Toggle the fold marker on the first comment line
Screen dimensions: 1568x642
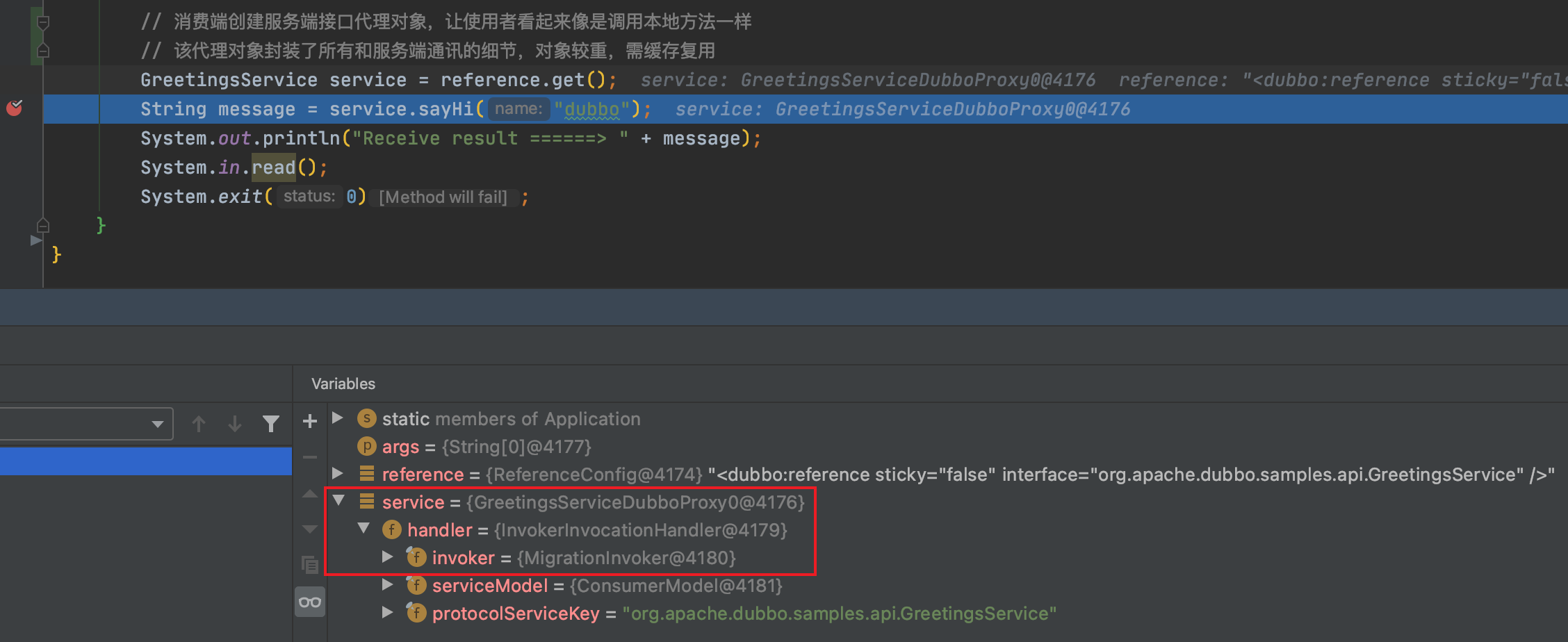(x=43, y=23)
